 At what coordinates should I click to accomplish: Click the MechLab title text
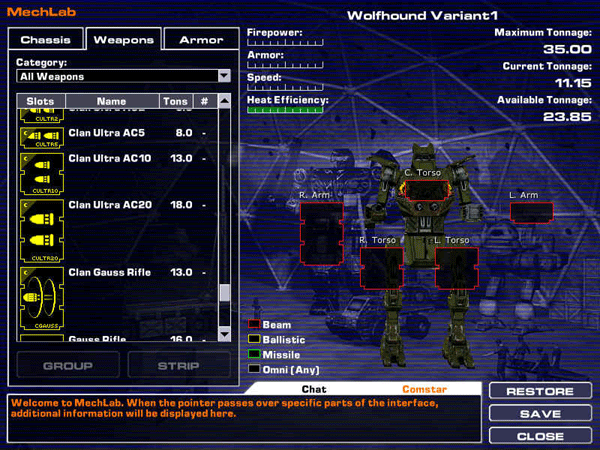(41, 11)
